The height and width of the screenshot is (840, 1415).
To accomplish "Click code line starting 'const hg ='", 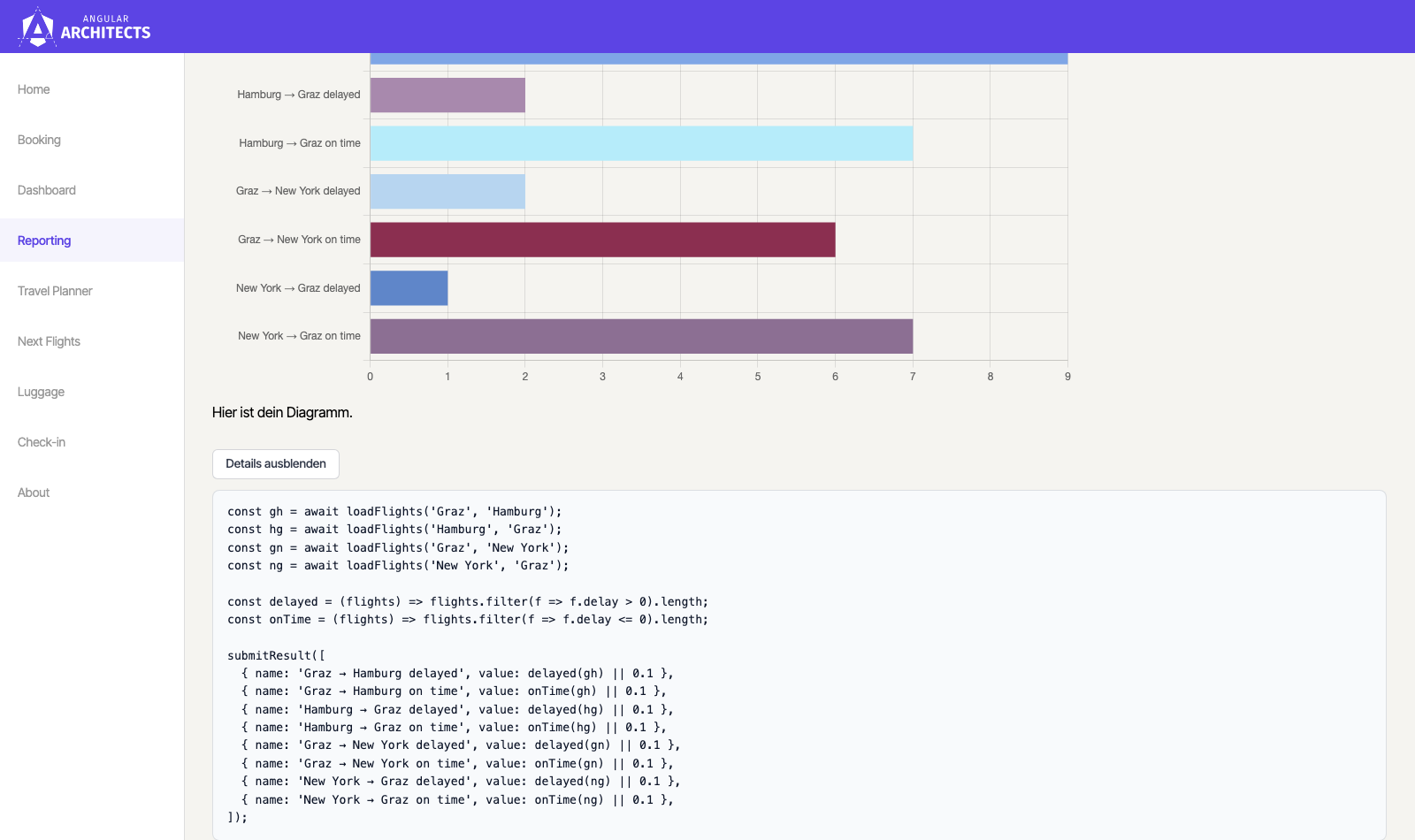I will pos(394,530).
